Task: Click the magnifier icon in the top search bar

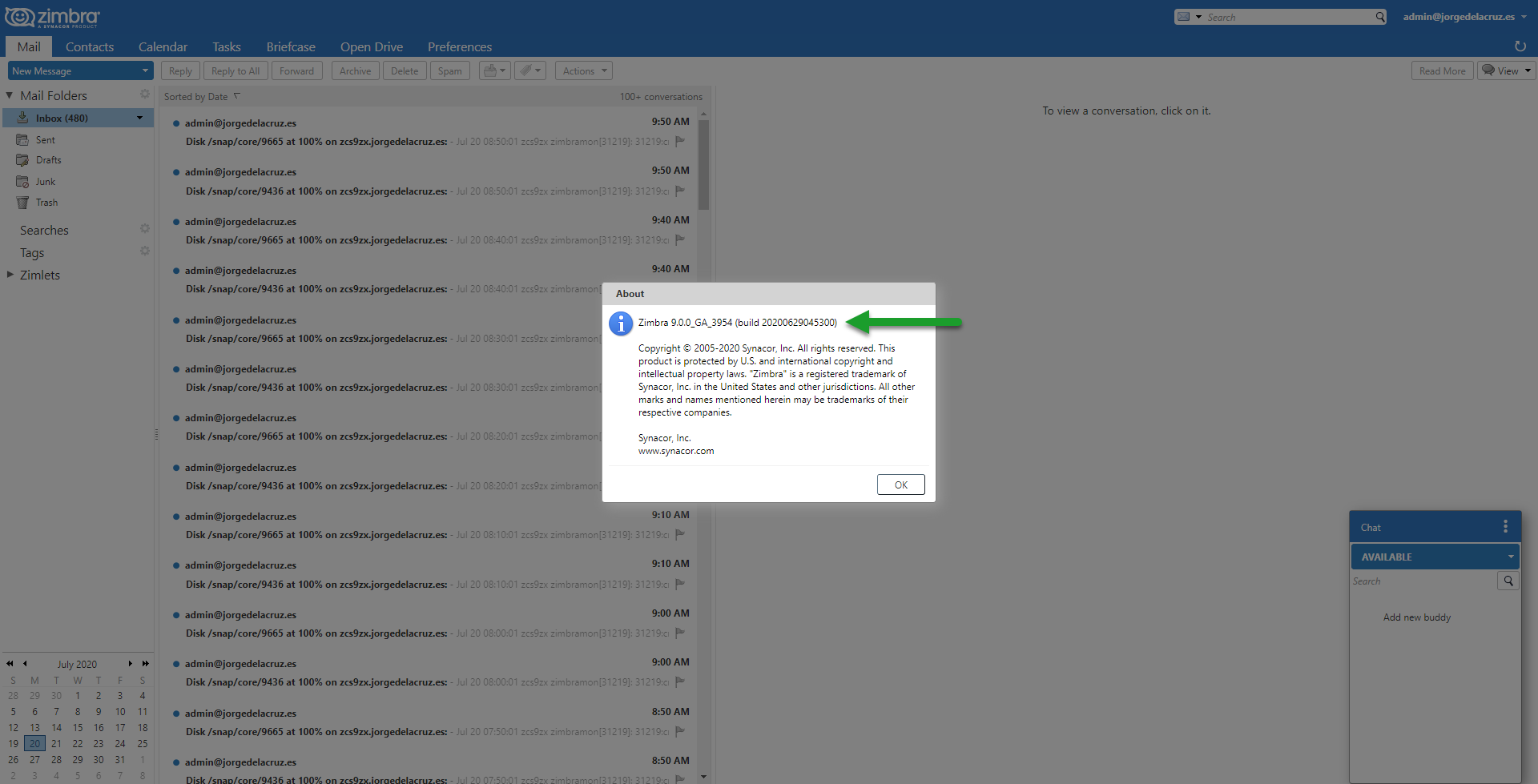Action: click(1380, 17)
